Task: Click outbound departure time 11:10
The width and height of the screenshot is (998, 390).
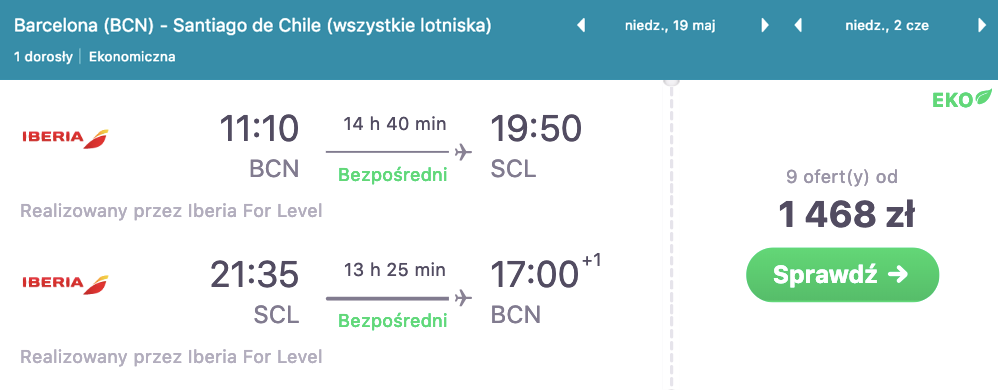Action: (259, 129)
